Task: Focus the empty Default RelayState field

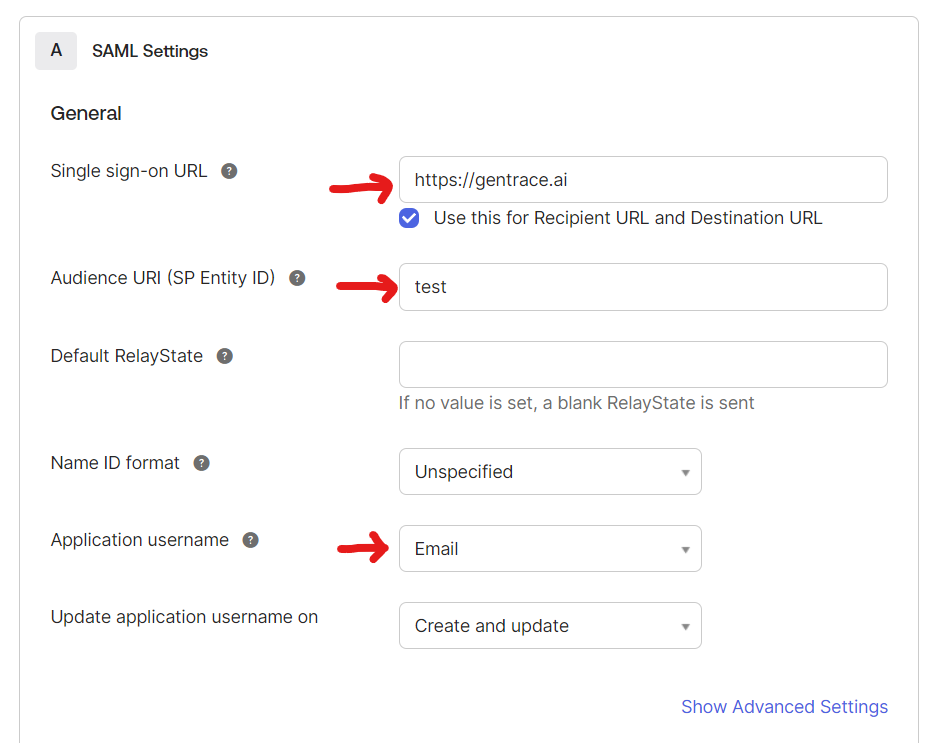Action: [643, 364]
